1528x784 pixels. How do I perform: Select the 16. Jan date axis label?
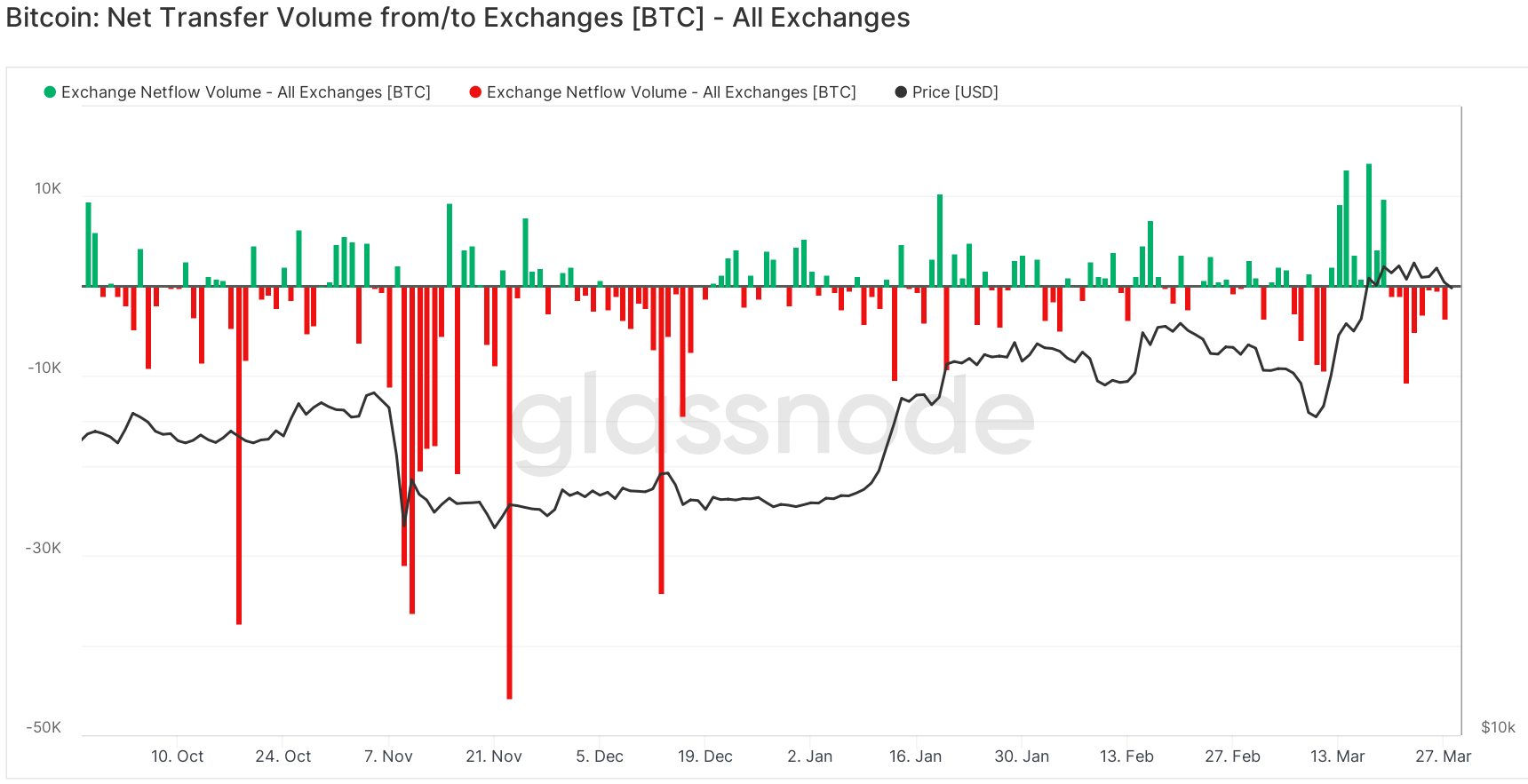click(x=915, y=756)
